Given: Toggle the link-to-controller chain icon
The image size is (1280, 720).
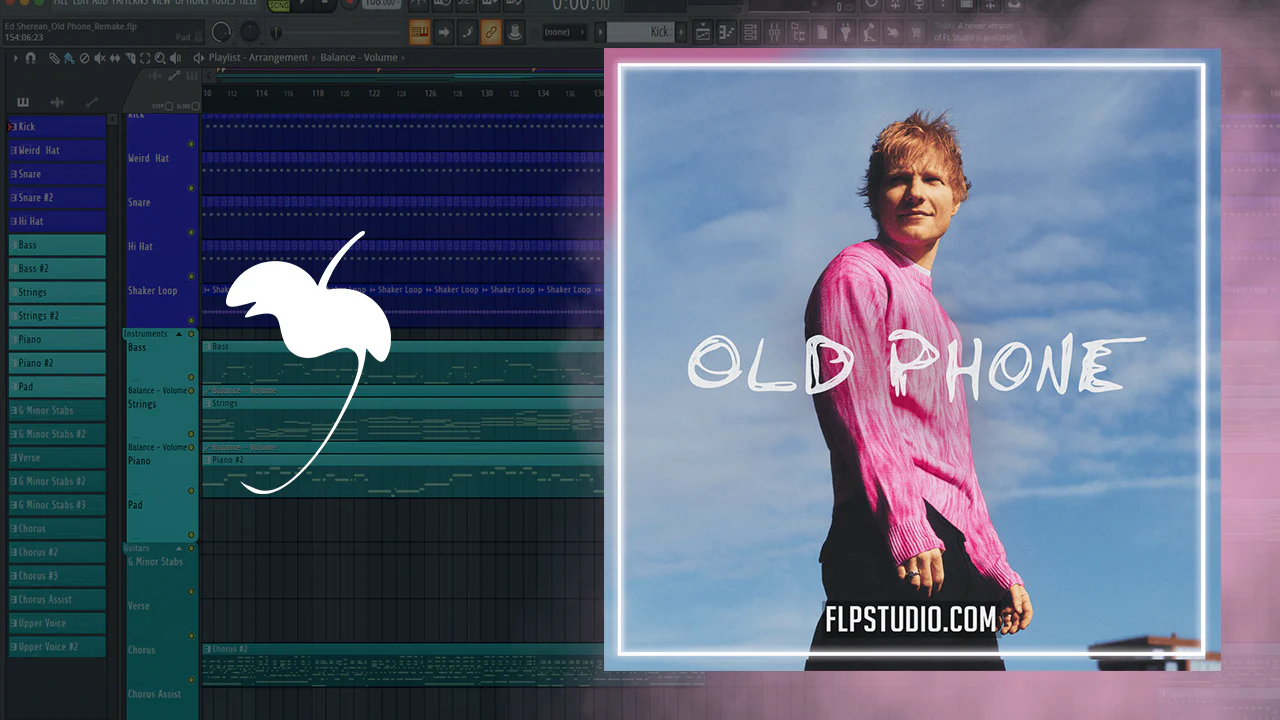Looking at the screenshot, I should pos(491,32).
